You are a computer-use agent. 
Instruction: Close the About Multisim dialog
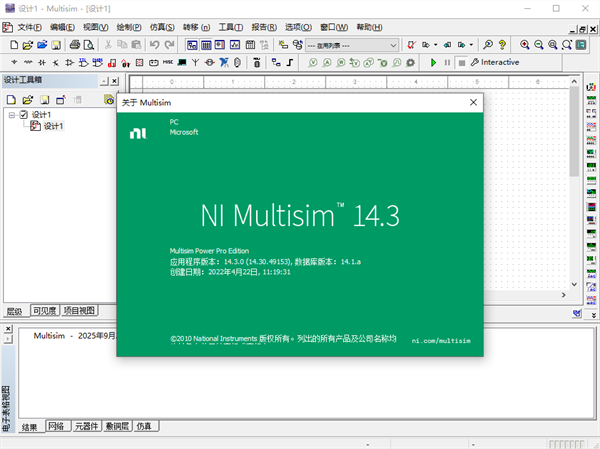pos(471,102)
